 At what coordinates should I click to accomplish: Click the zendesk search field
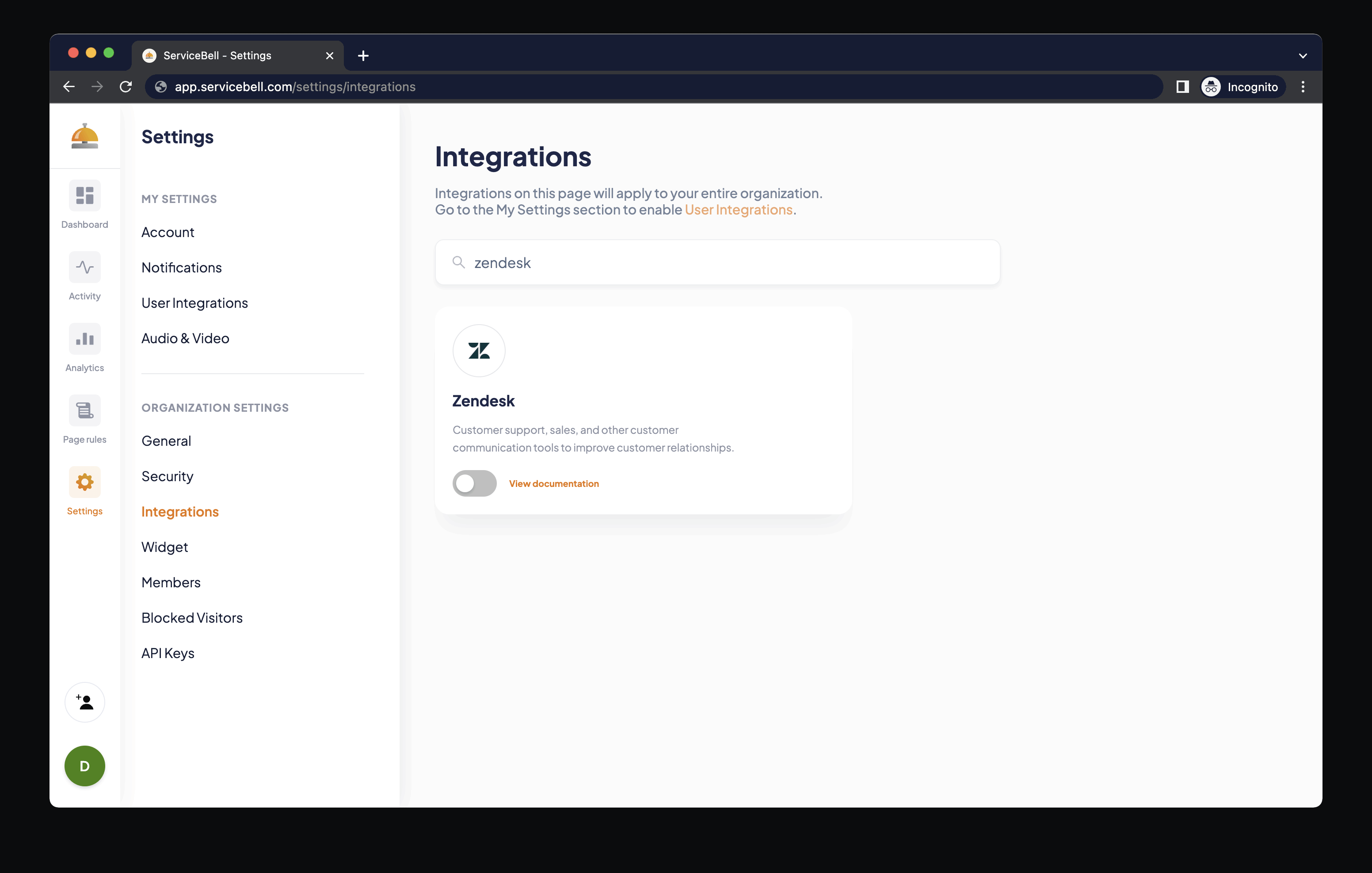click(x=717, y=262)
